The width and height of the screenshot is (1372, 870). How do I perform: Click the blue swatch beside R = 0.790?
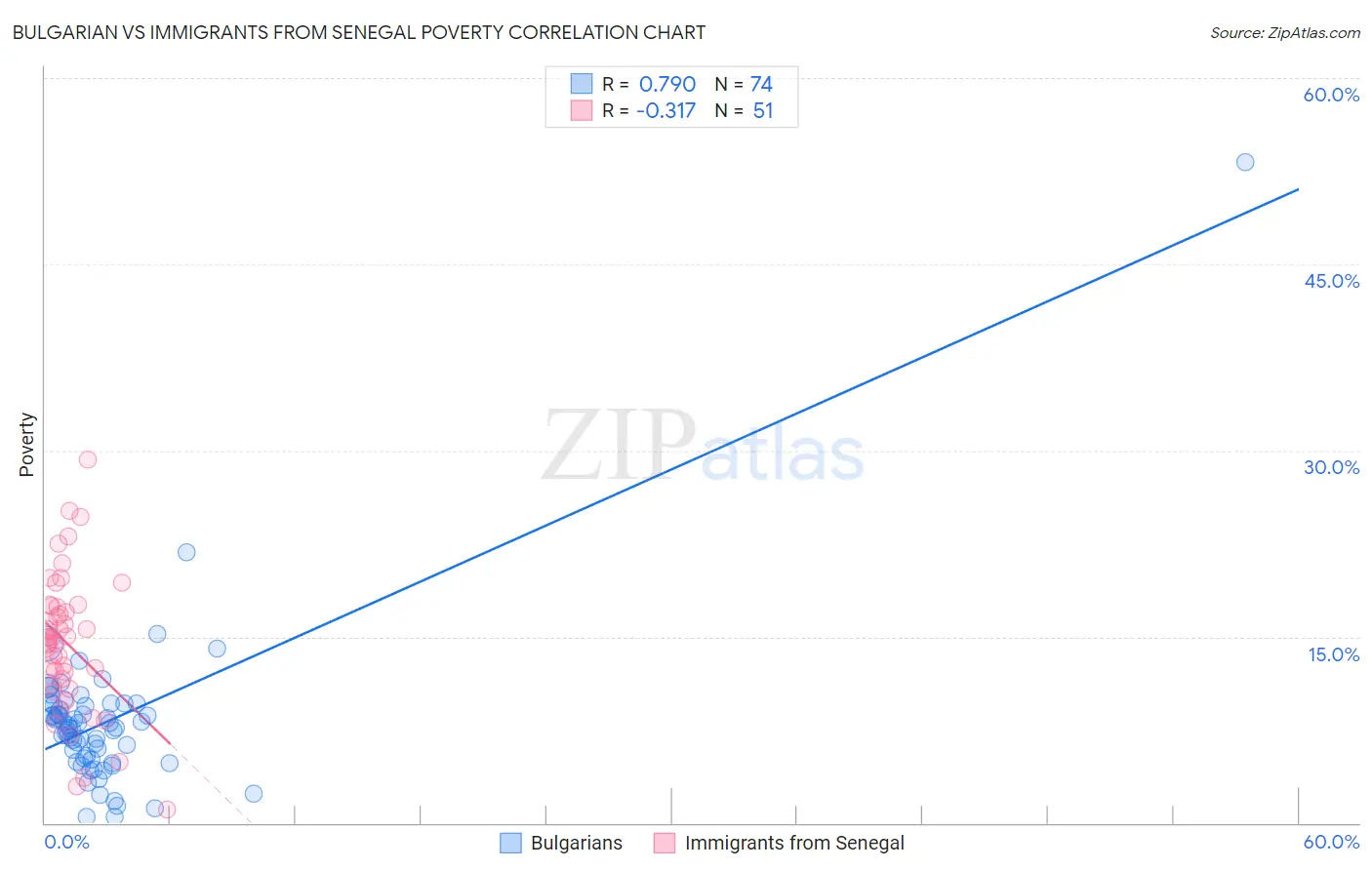pos(582,84)
